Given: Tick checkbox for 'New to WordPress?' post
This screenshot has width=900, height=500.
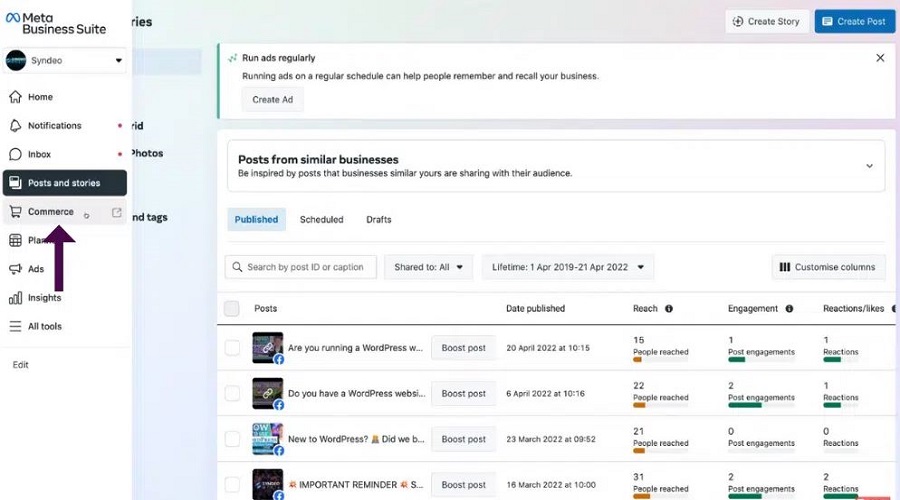Looking at the screenshot, I should pos(232,439).
